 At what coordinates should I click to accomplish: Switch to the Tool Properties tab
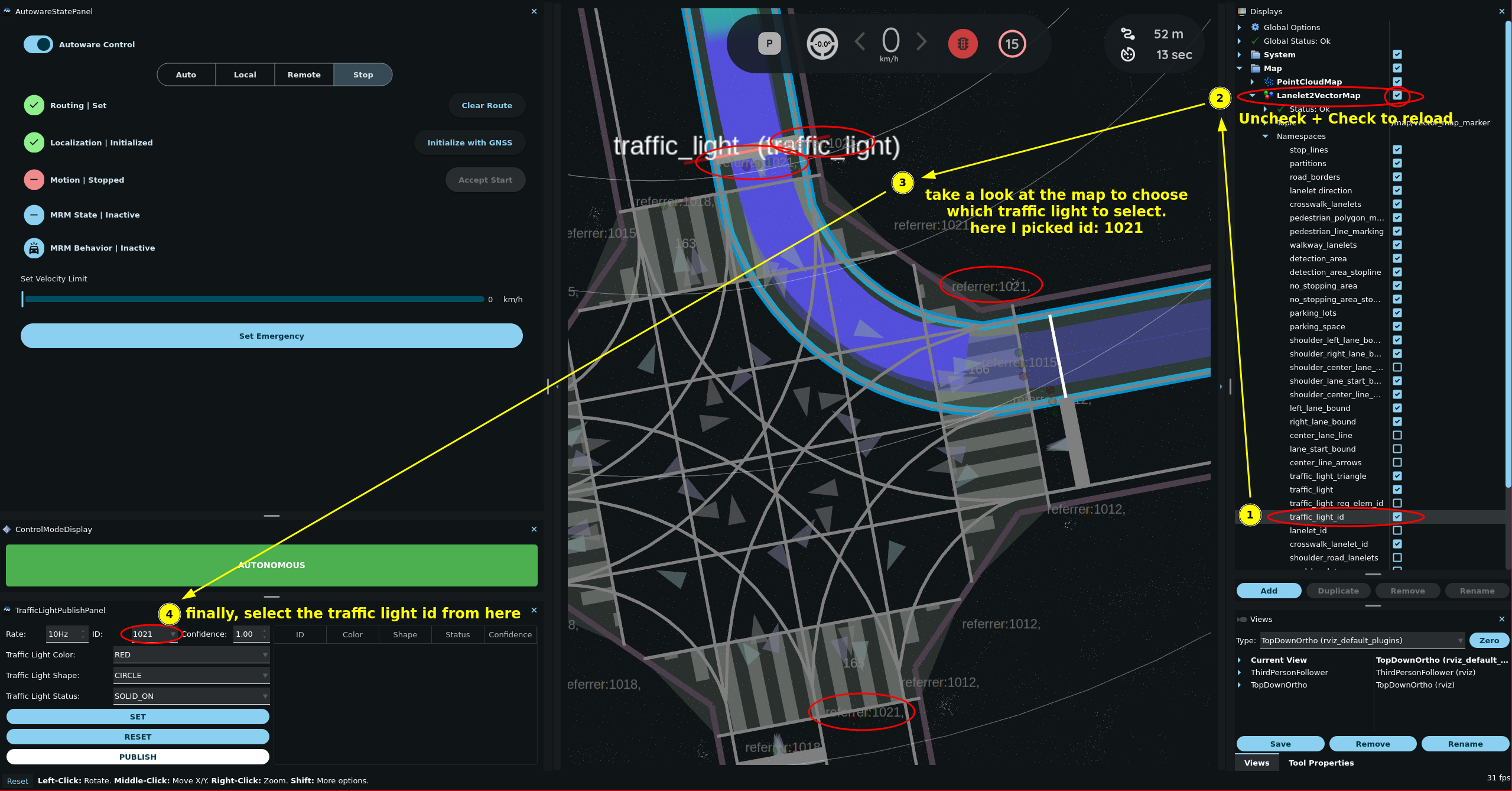tap(1321, 763)
